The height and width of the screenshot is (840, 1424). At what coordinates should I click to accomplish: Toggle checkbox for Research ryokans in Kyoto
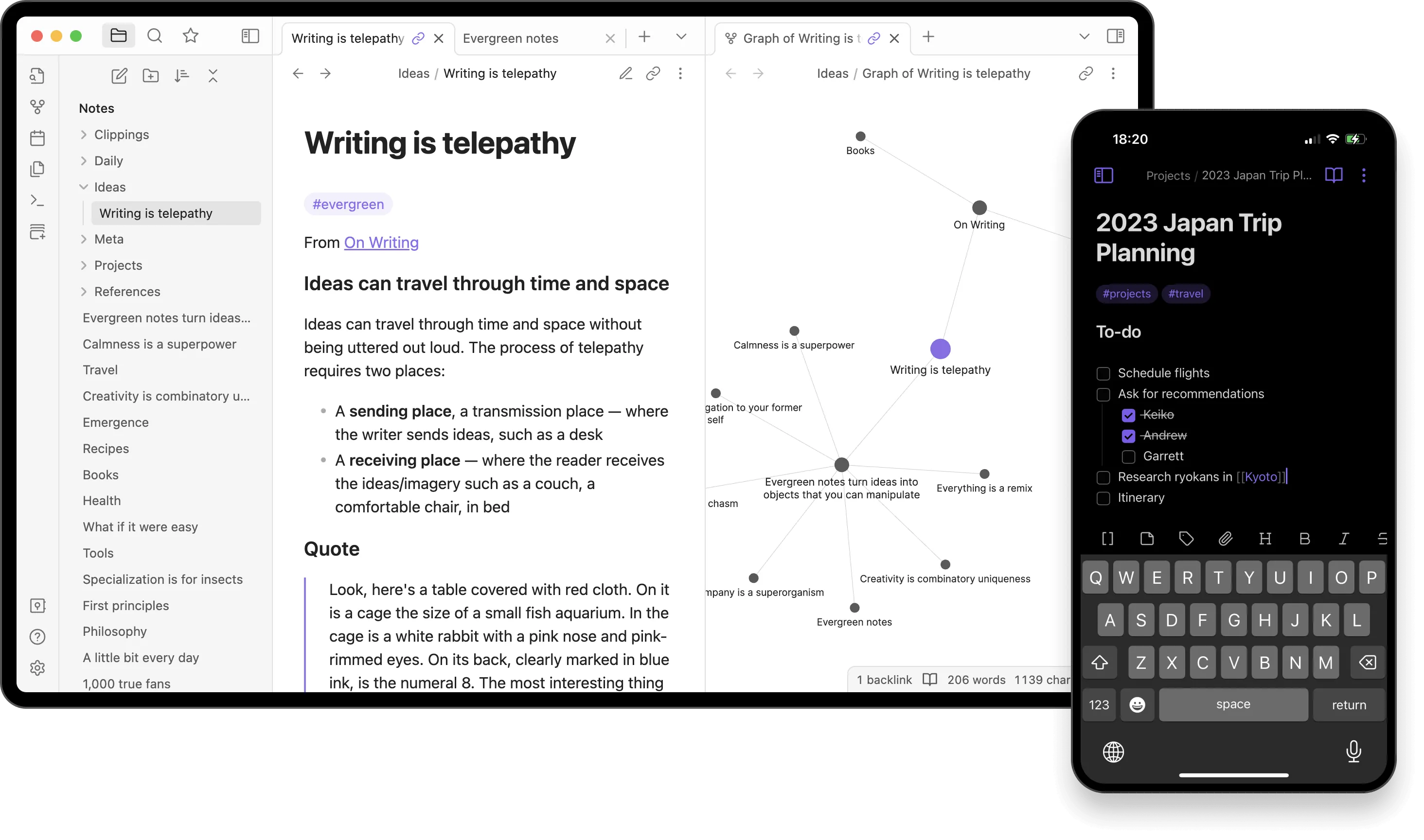pos(1103,477)
